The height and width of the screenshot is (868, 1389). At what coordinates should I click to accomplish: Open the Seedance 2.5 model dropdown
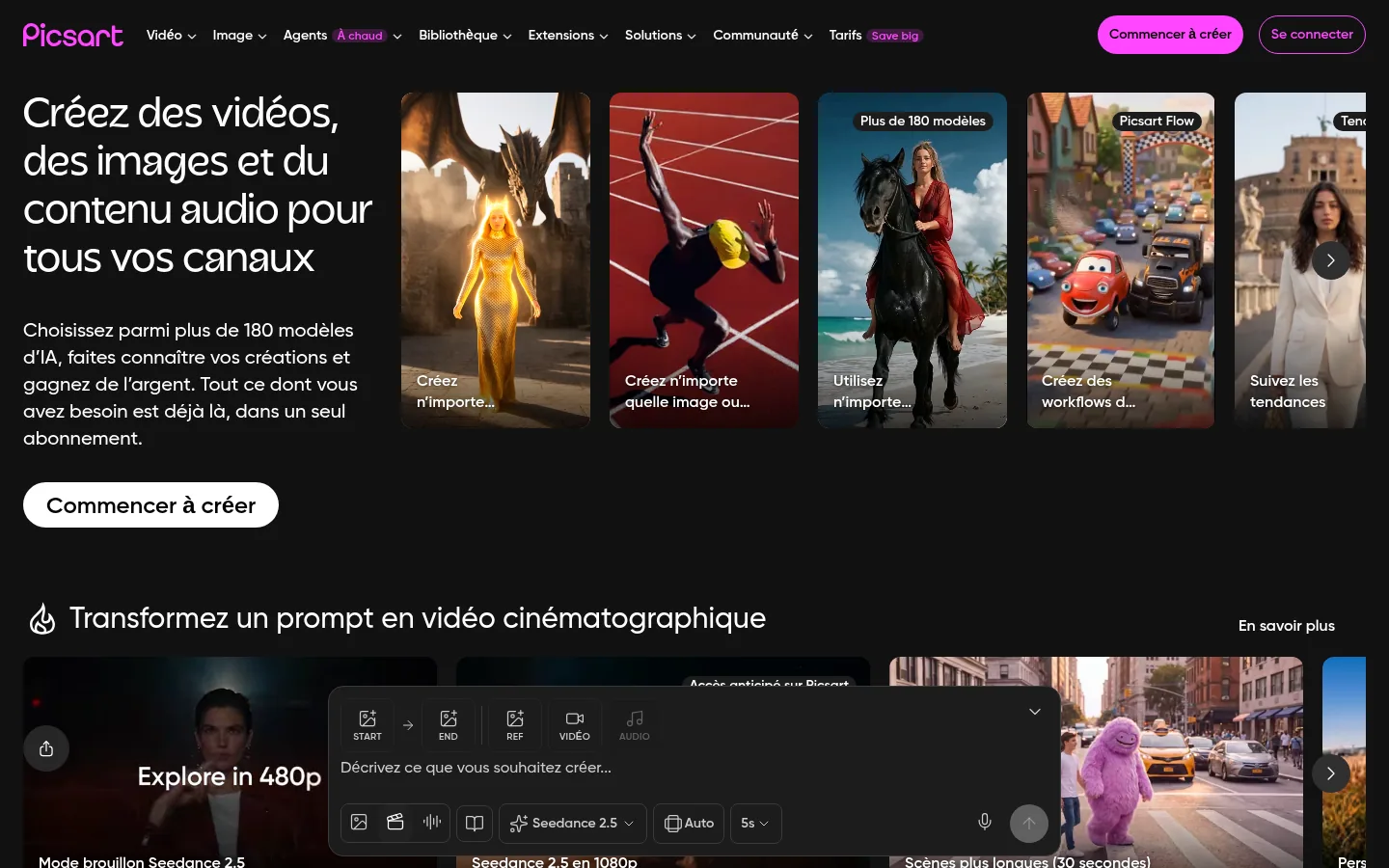click(x=573, y=823)
